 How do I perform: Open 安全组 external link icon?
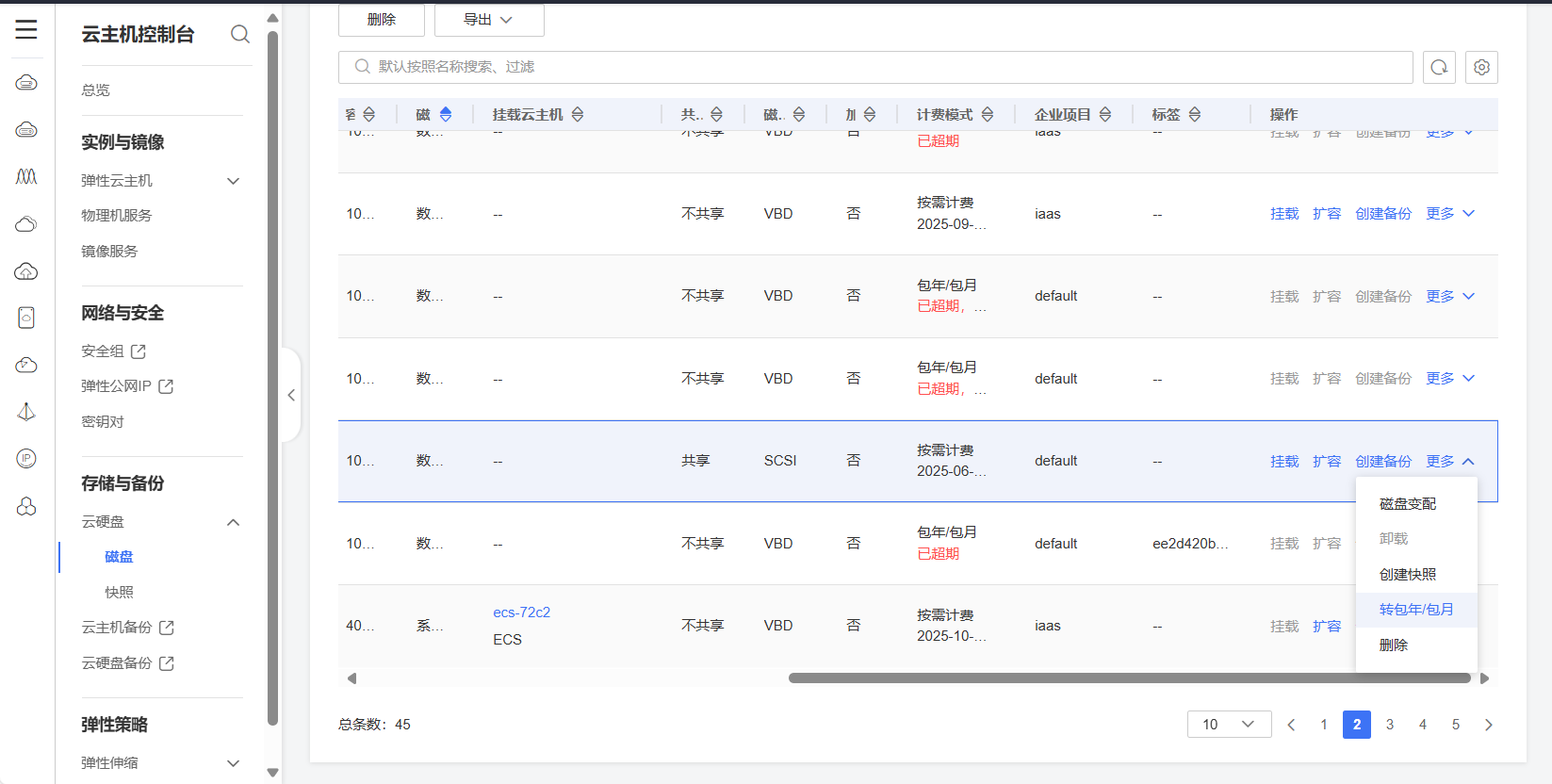(x=139, y=351)
